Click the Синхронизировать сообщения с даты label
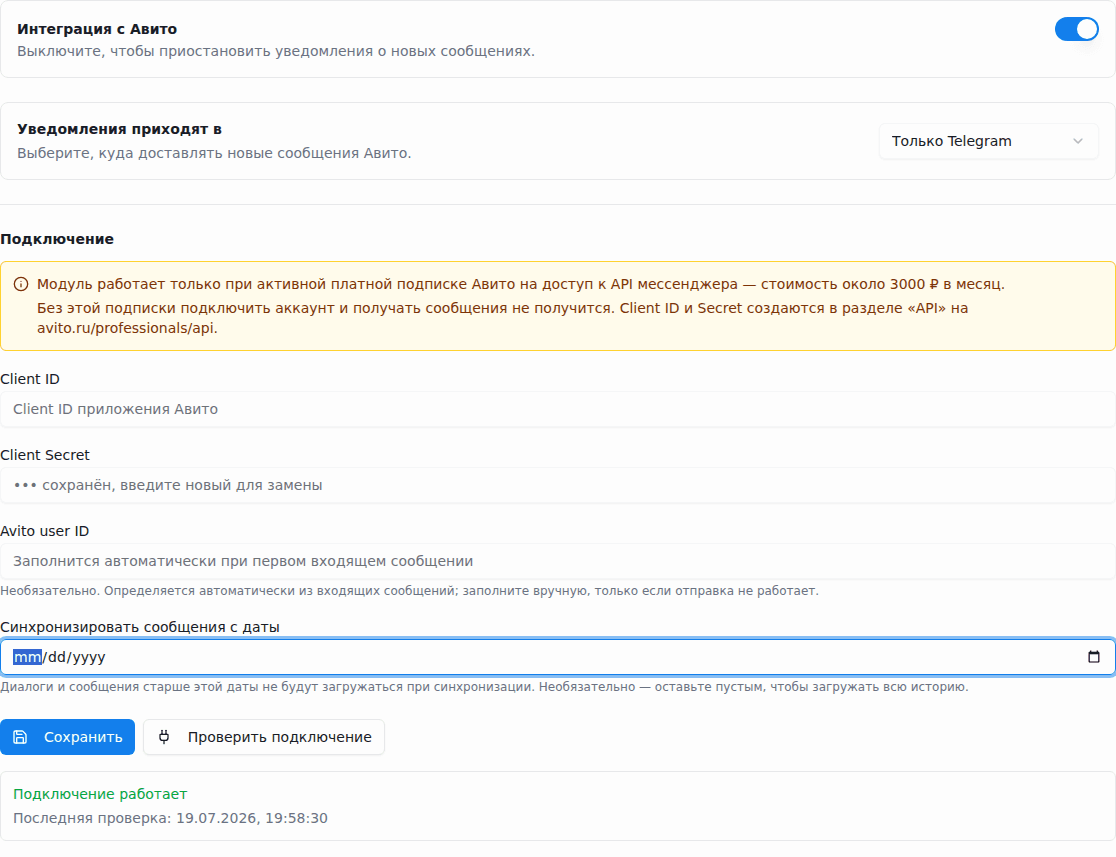 click(x=140, y=627)
